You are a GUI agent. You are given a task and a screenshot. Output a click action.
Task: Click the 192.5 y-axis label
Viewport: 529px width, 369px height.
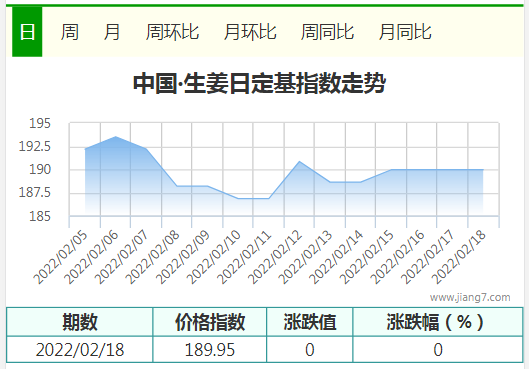coord(34,146)
